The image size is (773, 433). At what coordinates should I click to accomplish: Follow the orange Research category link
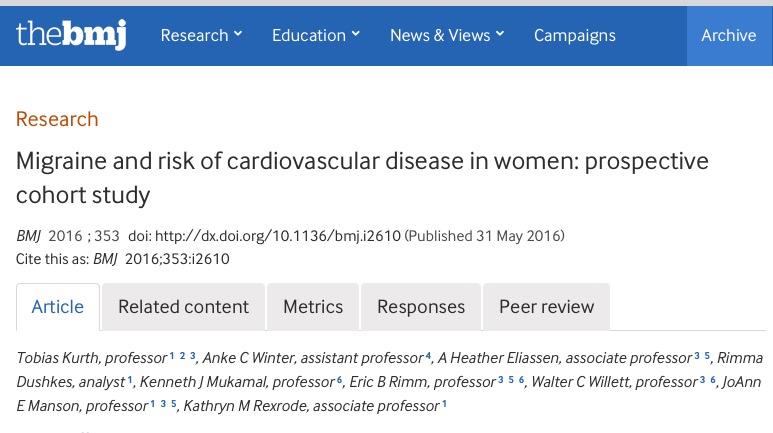[x=57, y=119]
